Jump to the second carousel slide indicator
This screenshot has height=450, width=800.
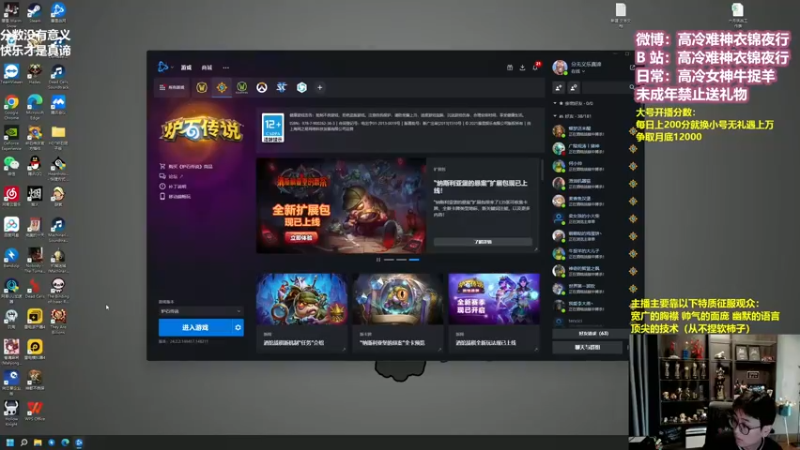click(x=402, y=260)
